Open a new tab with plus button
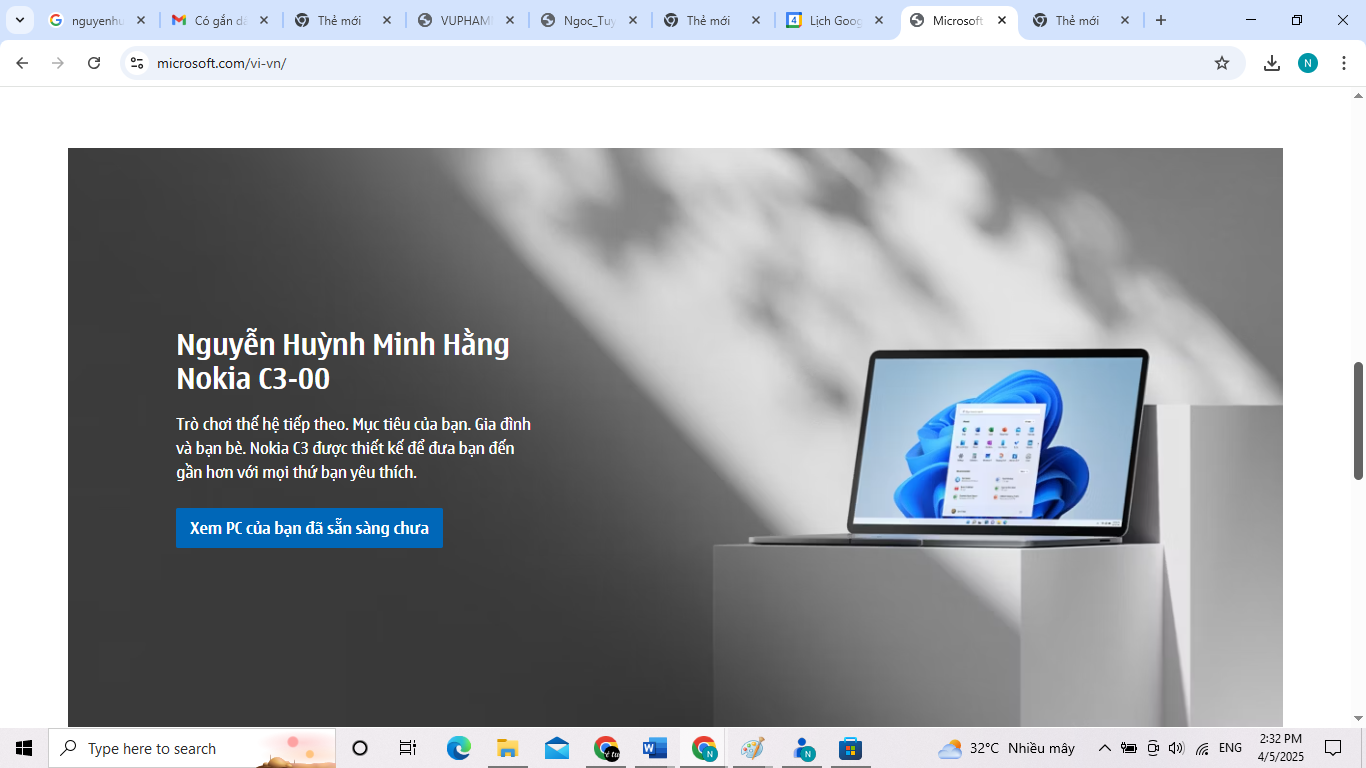 (x=1160, y=20)
